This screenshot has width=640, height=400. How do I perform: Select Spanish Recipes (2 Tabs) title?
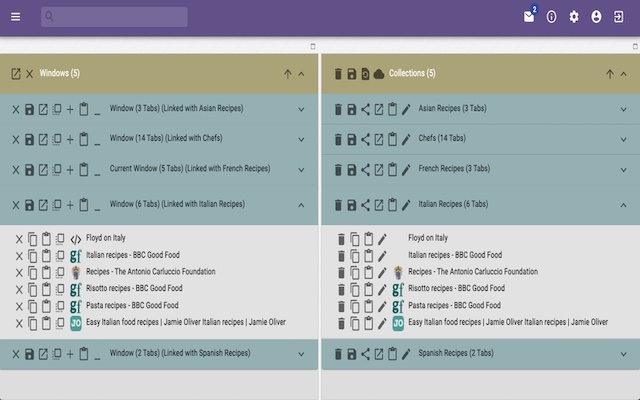[456, 353]
